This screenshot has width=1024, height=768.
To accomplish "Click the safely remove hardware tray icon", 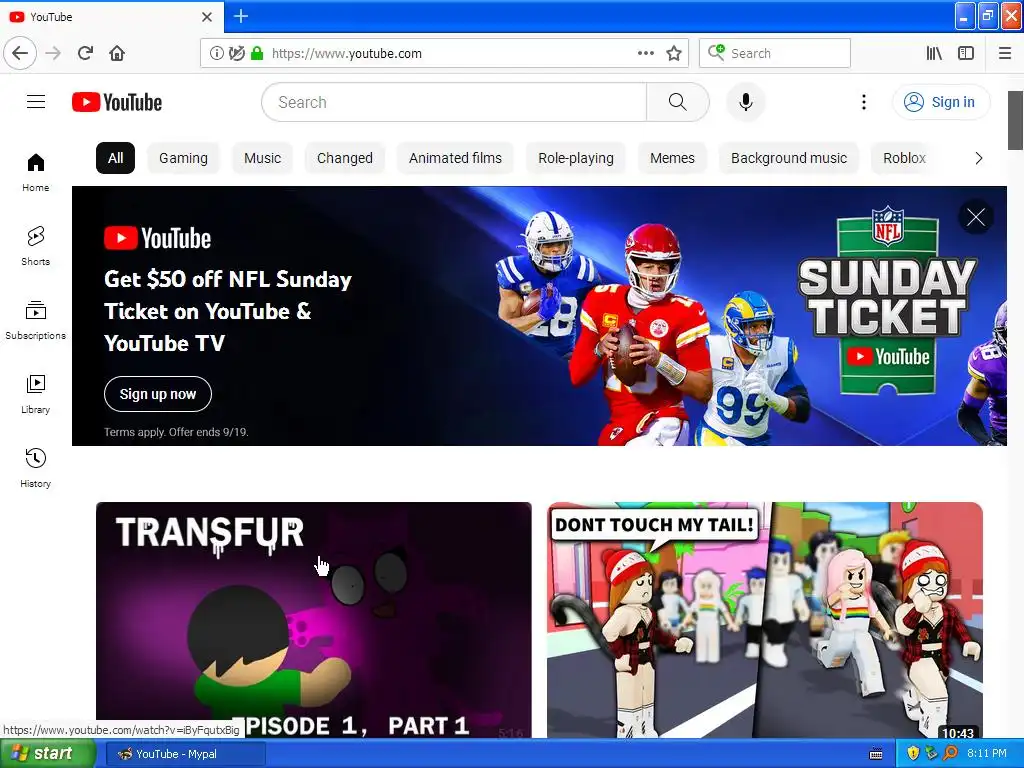I will coord(931,753).
